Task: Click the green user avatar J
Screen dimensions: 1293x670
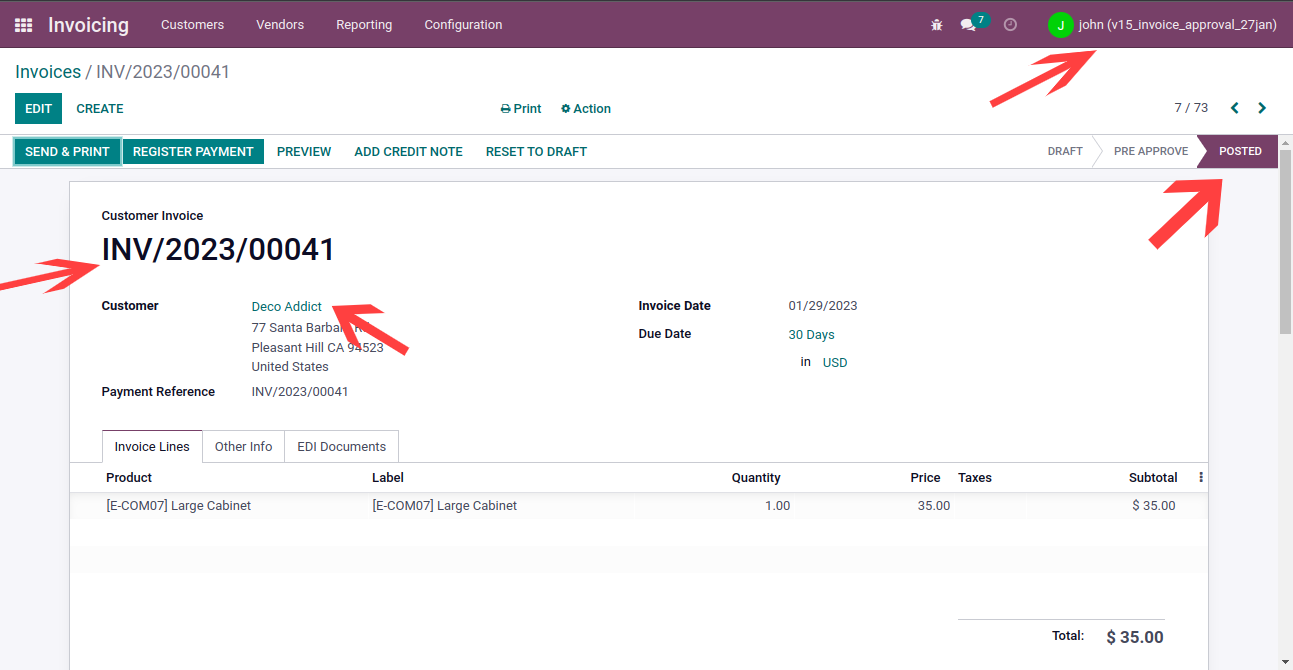Action: [1060, 24]
